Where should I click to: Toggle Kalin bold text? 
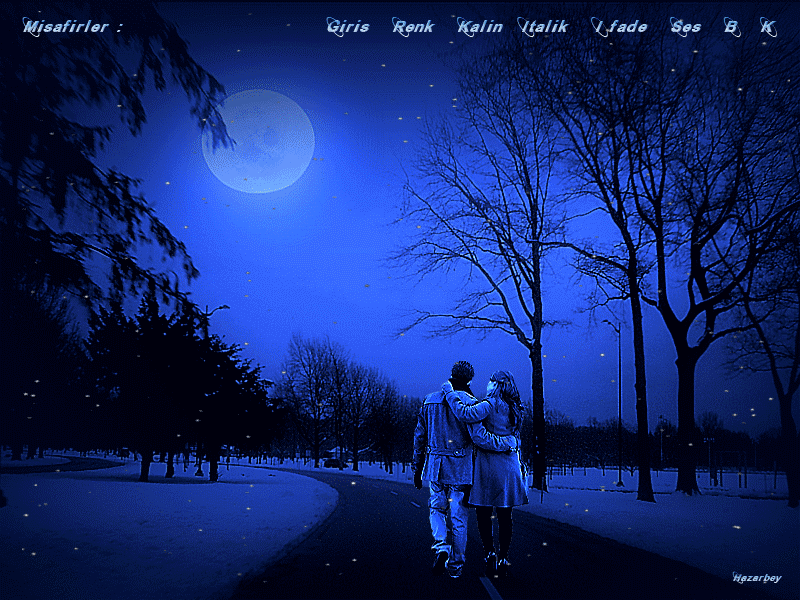(x=480, y=27)
